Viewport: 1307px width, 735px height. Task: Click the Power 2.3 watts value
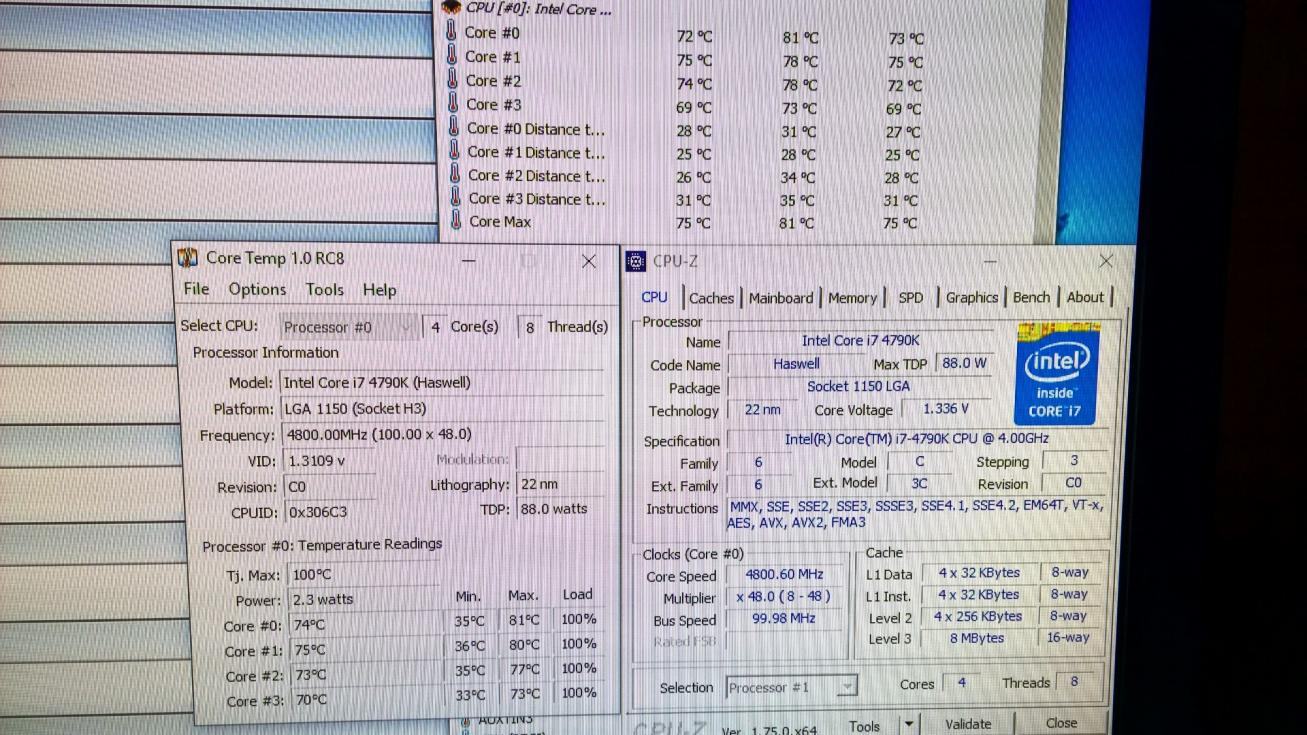(x=322, y=600)
